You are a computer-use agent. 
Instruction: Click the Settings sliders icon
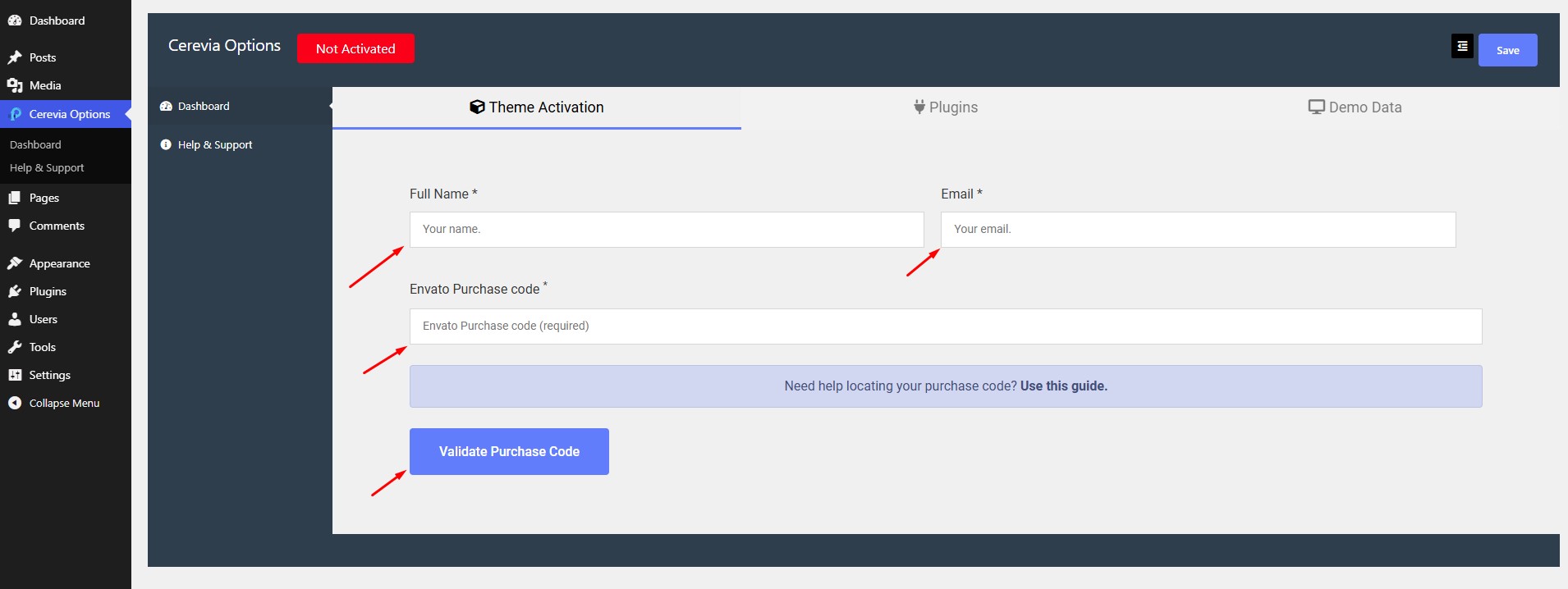pyautogui.click(x=15, y=375)
